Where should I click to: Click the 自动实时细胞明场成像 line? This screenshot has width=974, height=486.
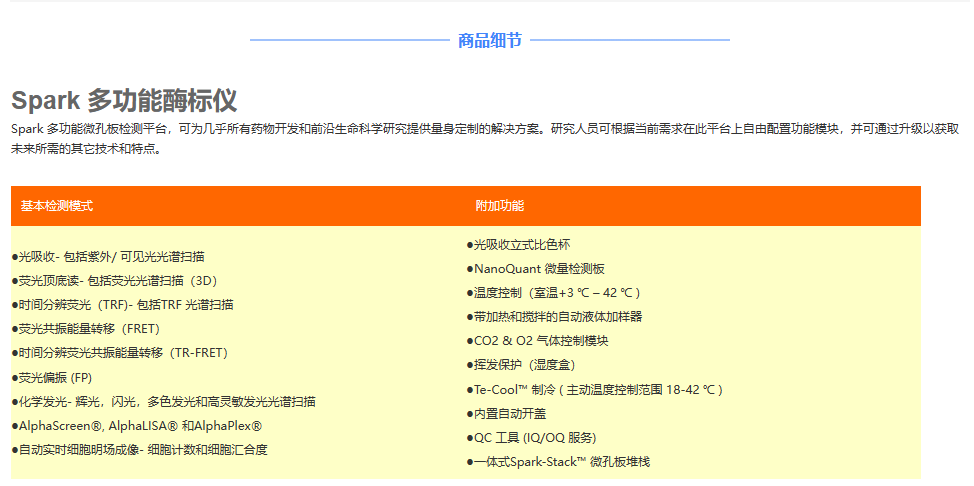pyautogui.click(x=140, y=450)
